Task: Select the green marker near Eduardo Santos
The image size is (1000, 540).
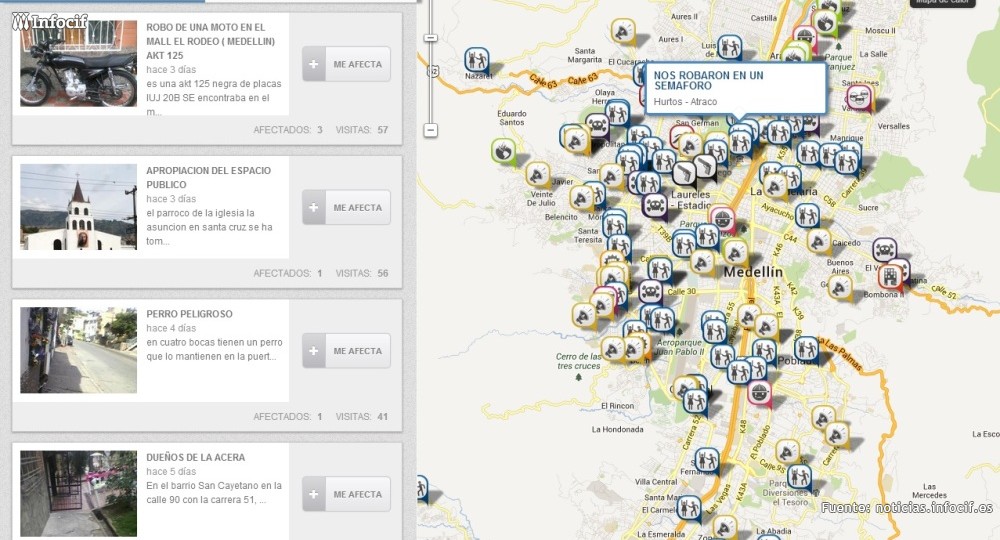Action: click(504, 150)
